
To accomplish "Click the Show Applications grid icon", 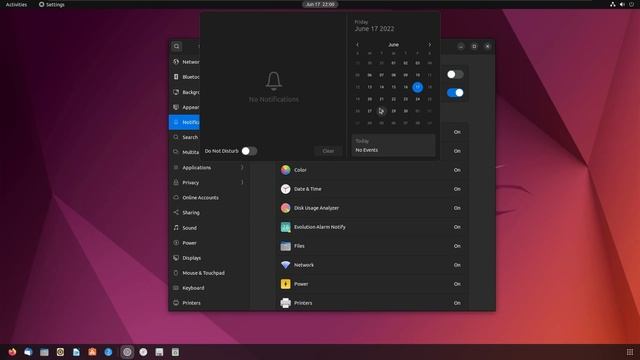I will pyautogui.click(x=630, y=352).
